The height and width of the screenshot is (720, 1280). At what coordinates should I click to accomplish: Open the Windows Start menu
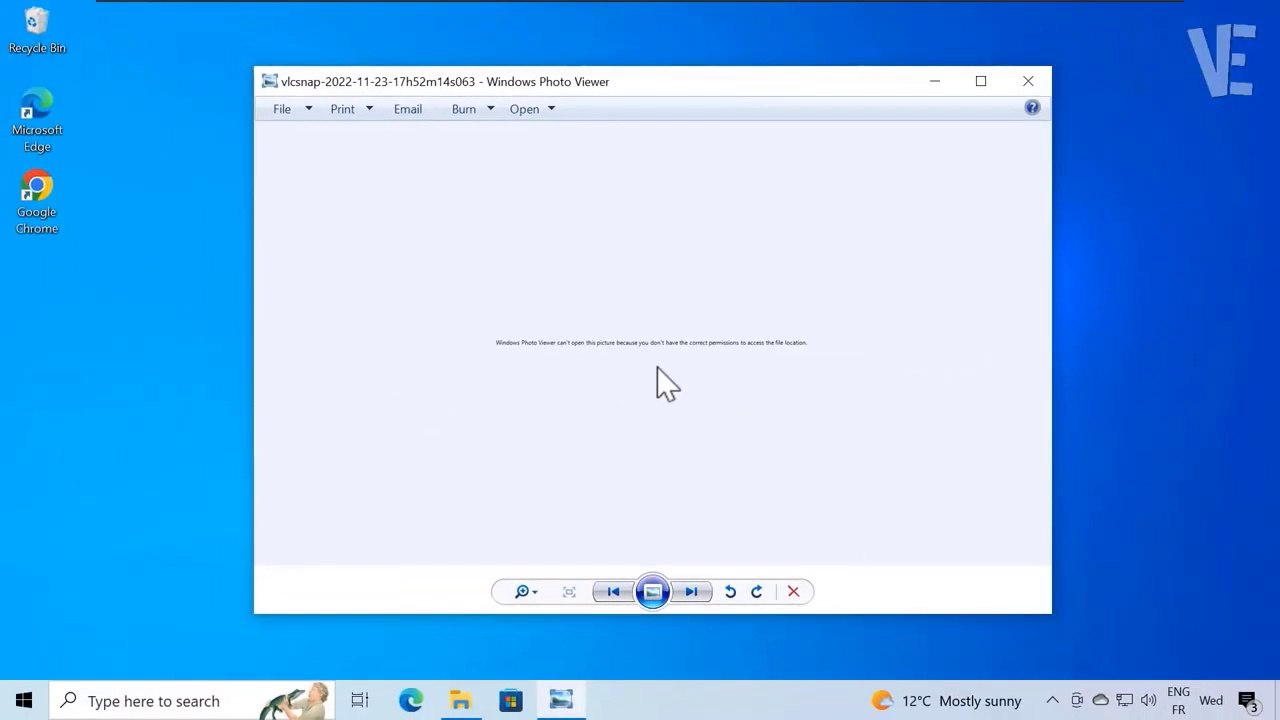click(x=24, y=701)
